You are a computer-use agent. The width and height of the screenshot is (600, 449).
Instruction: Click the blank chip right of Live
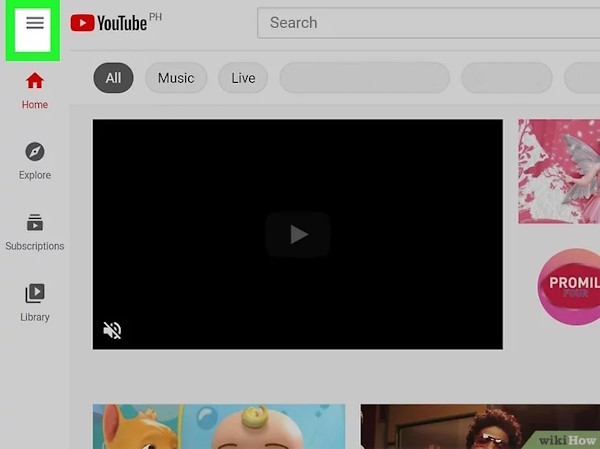tap(364, 78)
